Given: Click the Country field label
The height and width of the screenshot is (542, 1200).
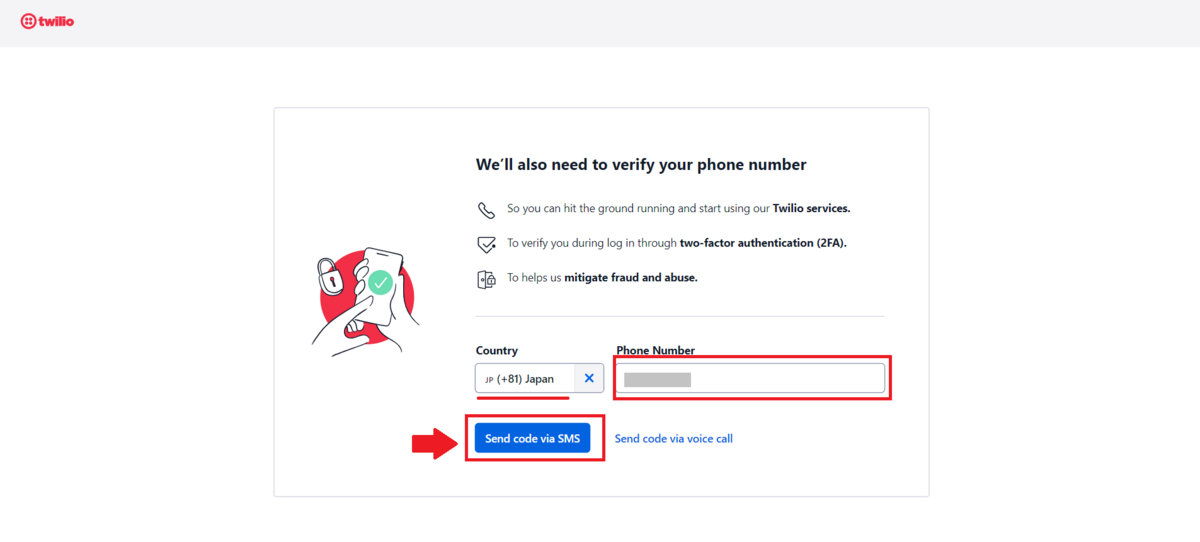Looking at the screenshot, I should [x=497, y=351].
